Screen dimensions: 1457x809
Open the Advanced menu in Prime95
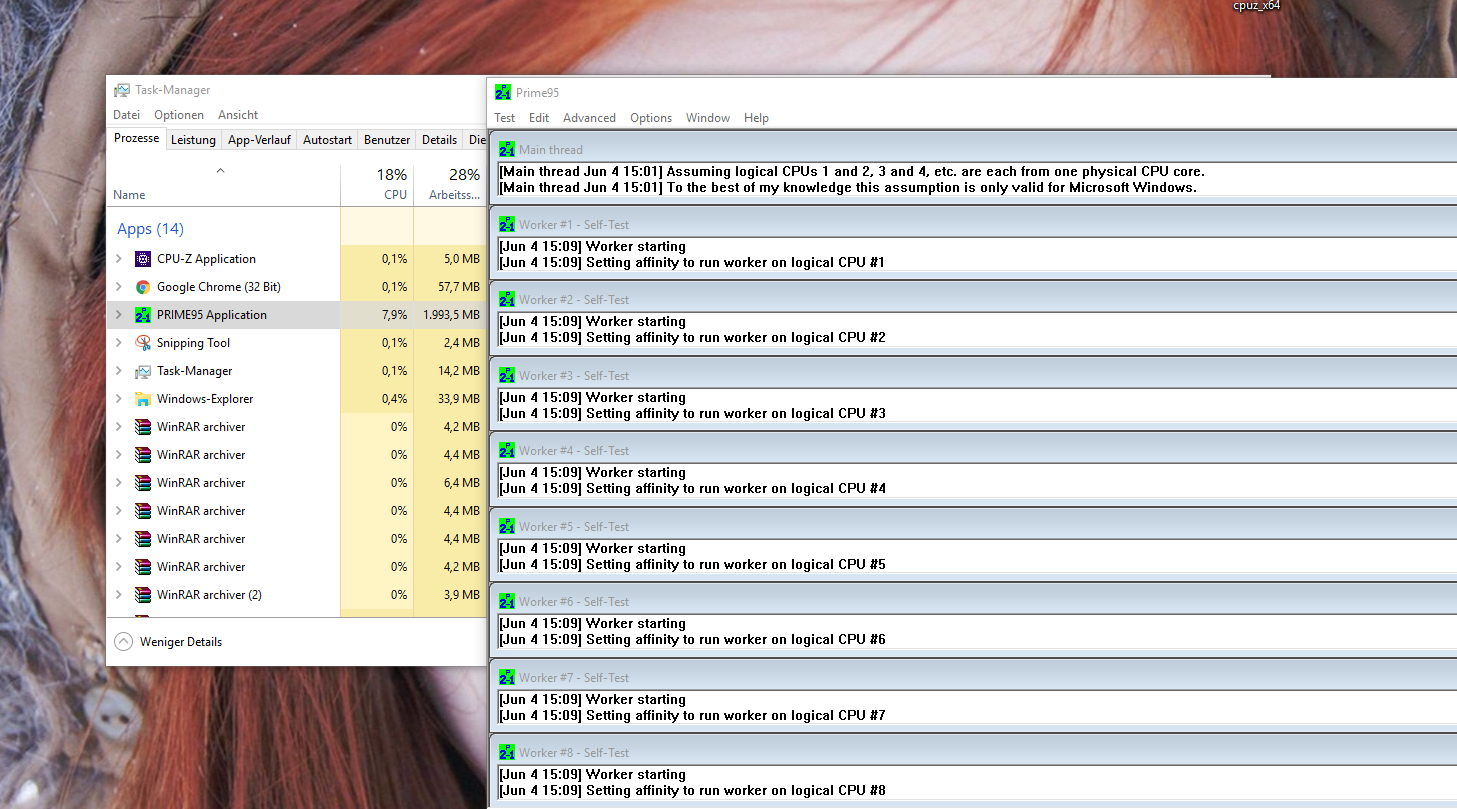[x=589, y=118]
